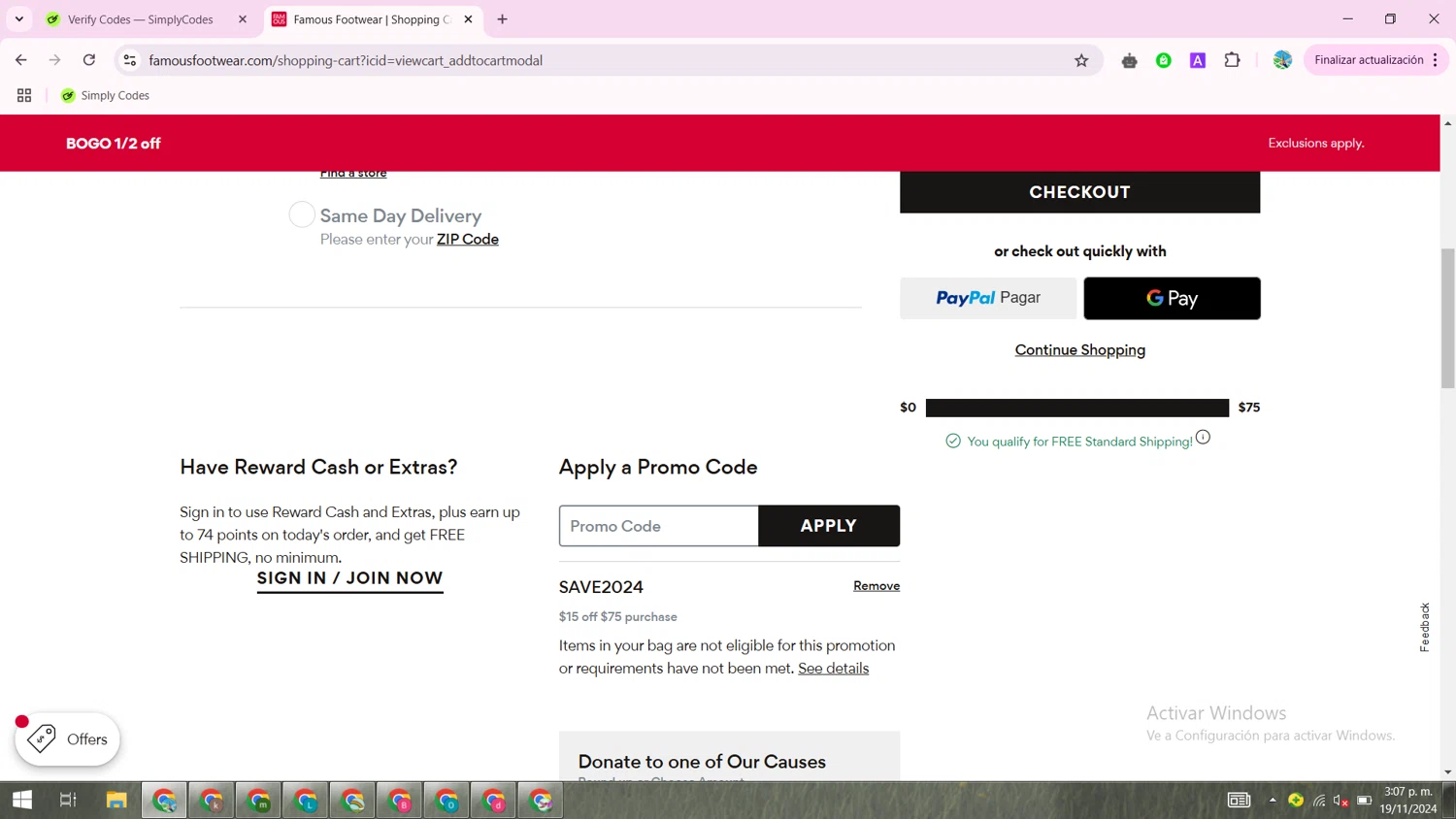Click the ZIP Code link
1456x819 pixels.
coord(467,240)
